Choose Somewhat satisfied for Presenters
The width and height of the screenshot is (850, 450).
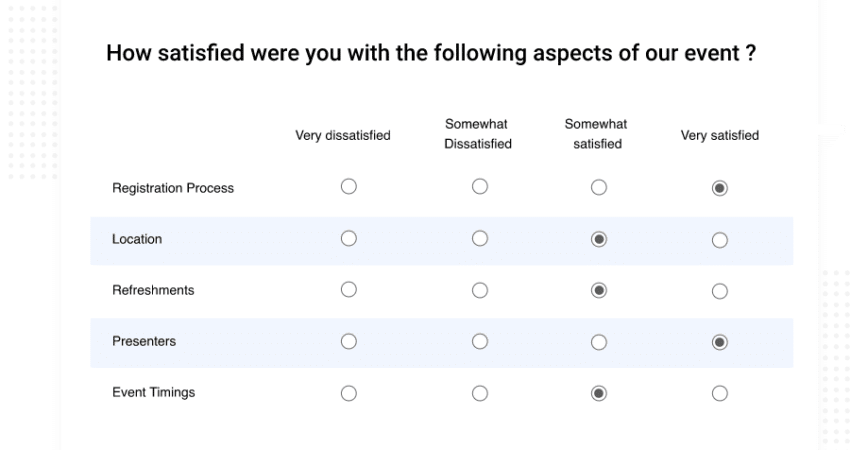(598, 342)
